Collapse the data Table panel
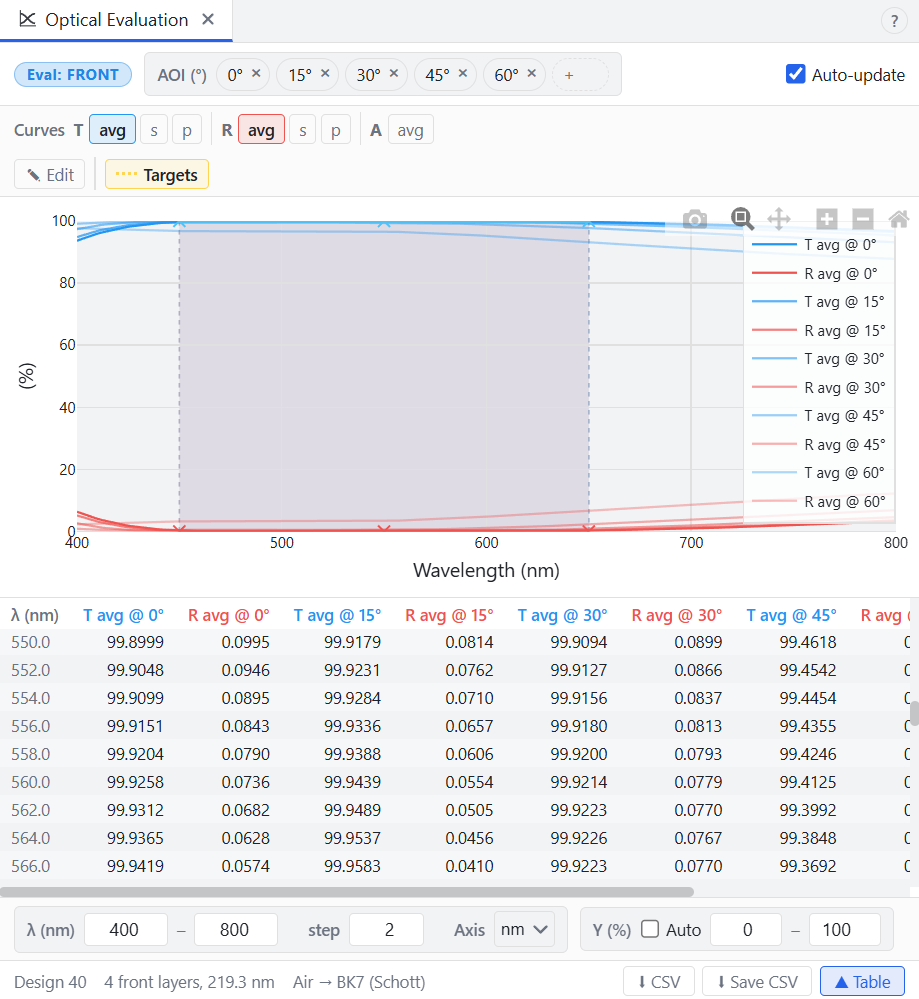919x999 pixels. click(862, 982)
